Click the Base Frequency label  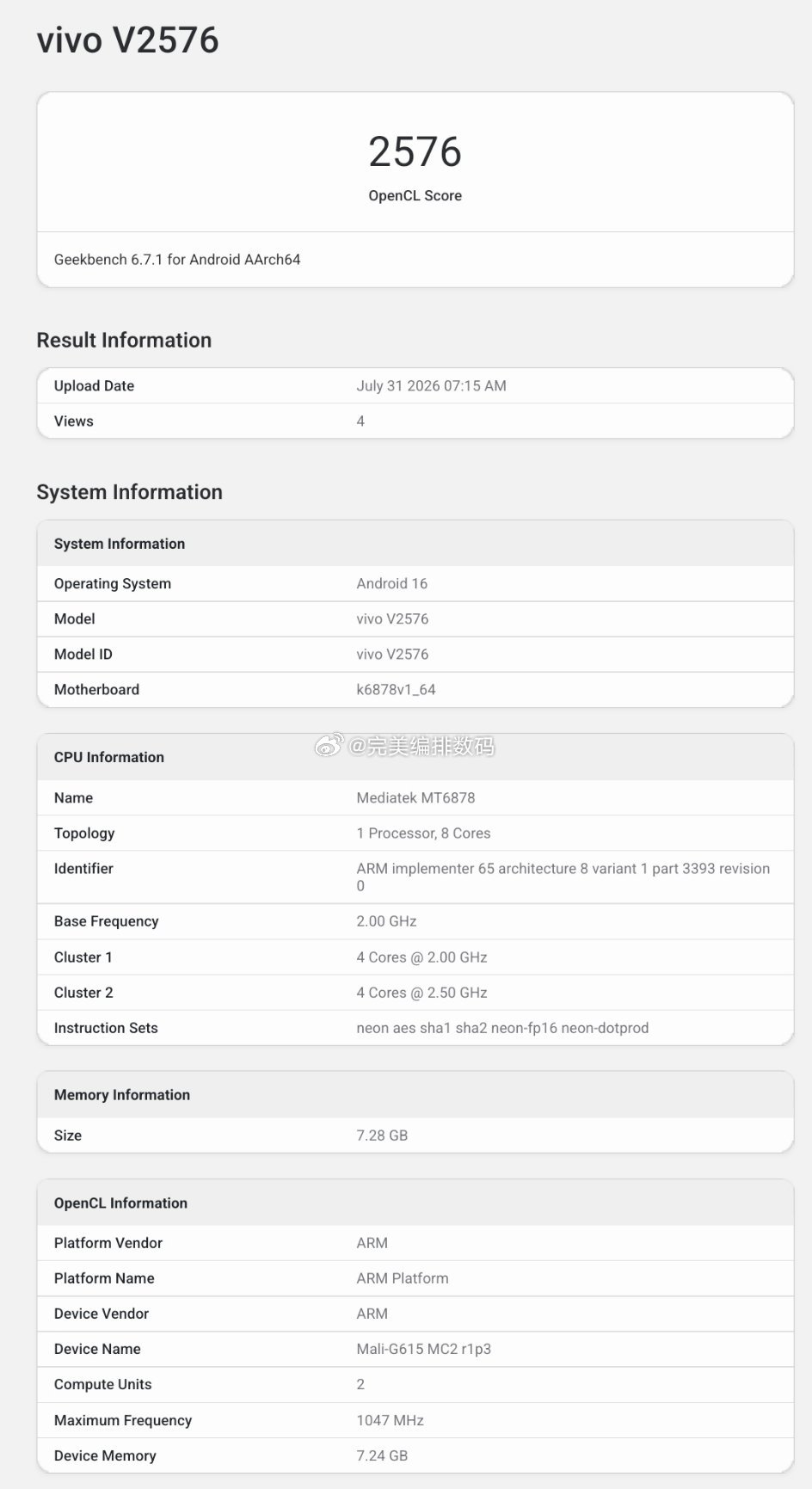pyautogui.click(x=106, y=921)
